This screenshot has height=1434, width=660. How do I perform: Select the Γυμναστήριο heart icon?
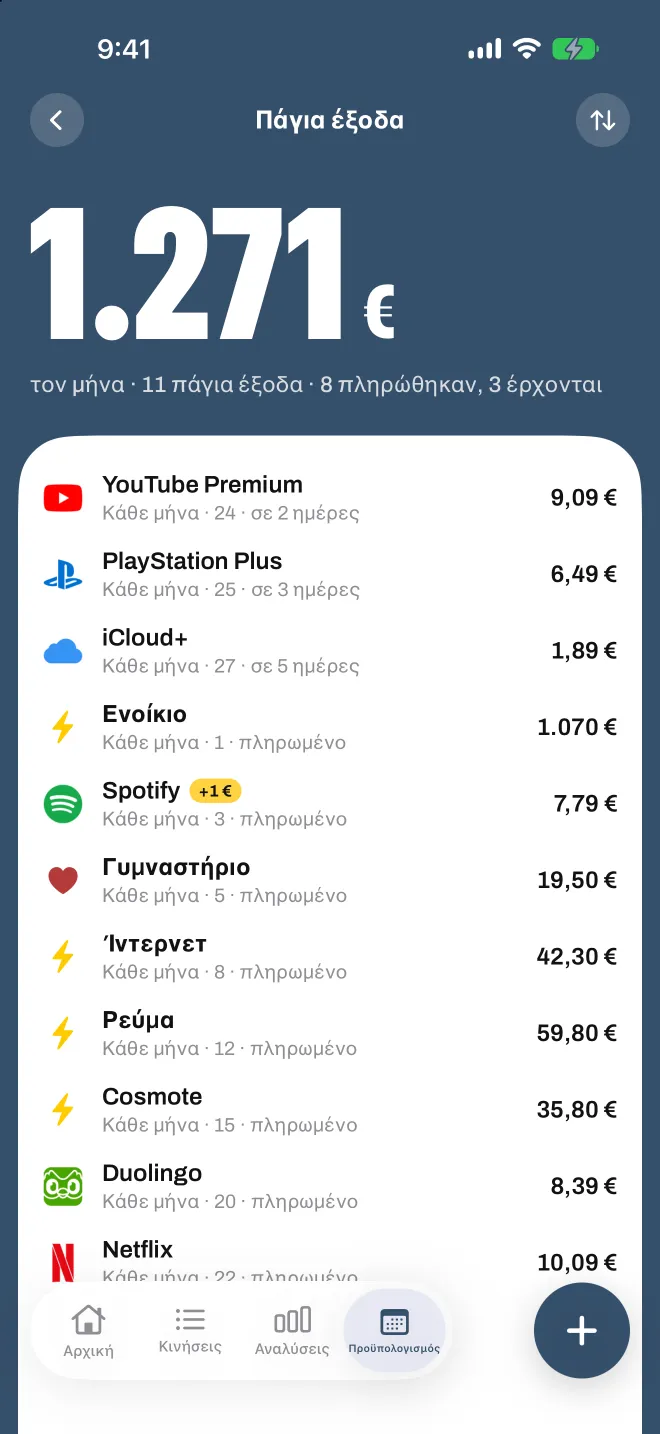tap(63, 881)
